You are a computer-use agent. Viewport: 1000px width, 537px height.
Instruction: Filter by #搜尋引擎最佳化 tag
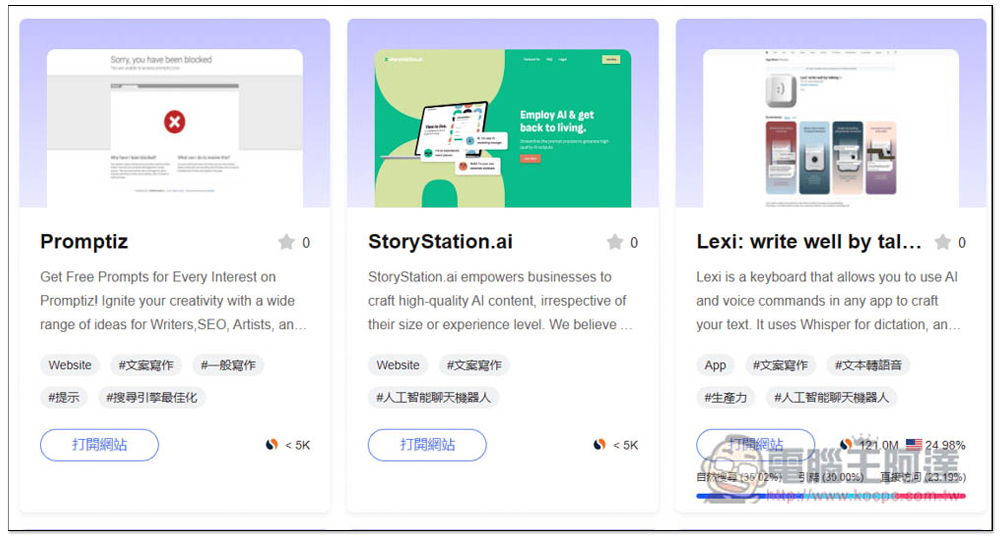coord(151,397)
